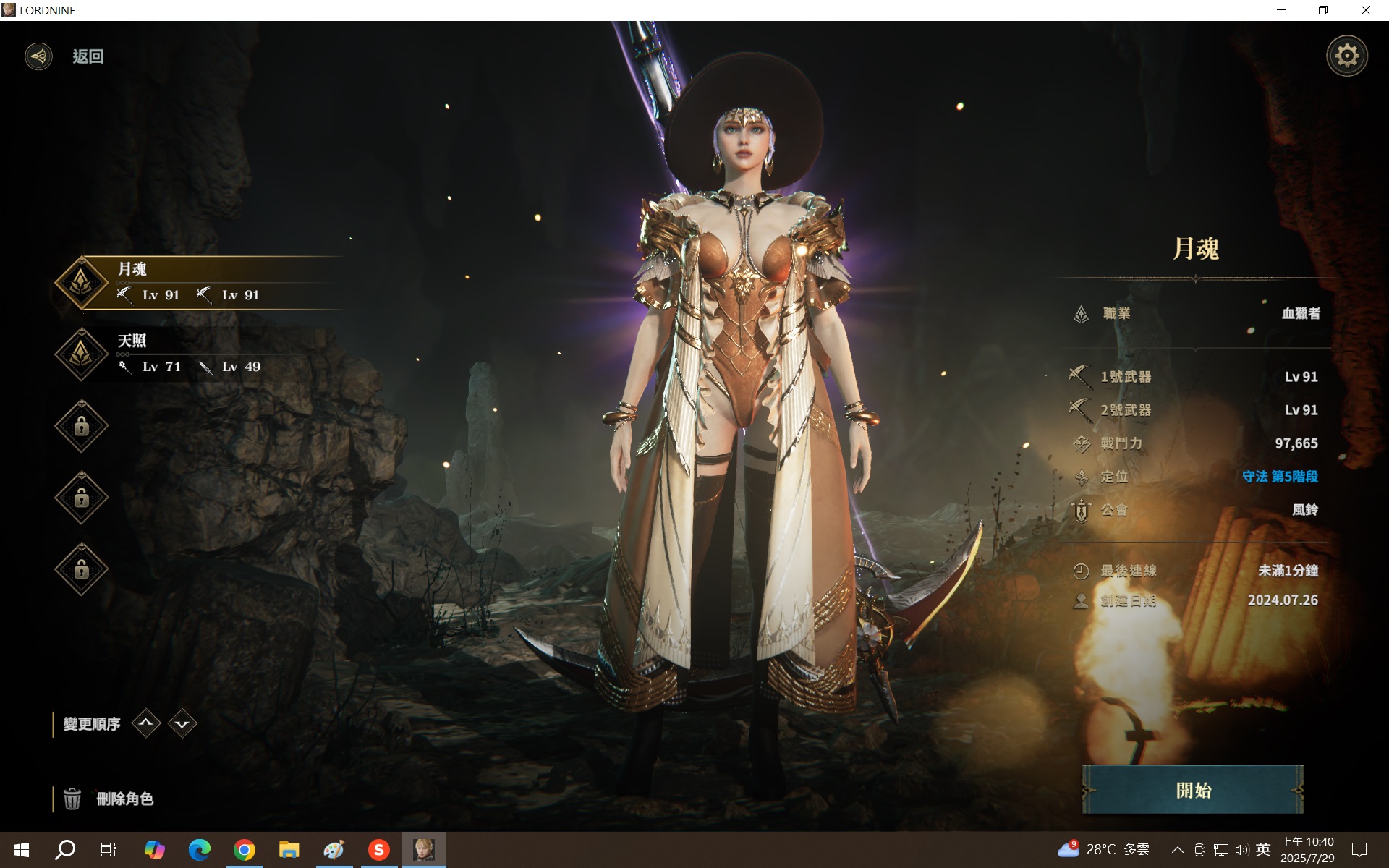
Task: Select the 天照 character emblem
Action: coord(81,354)
